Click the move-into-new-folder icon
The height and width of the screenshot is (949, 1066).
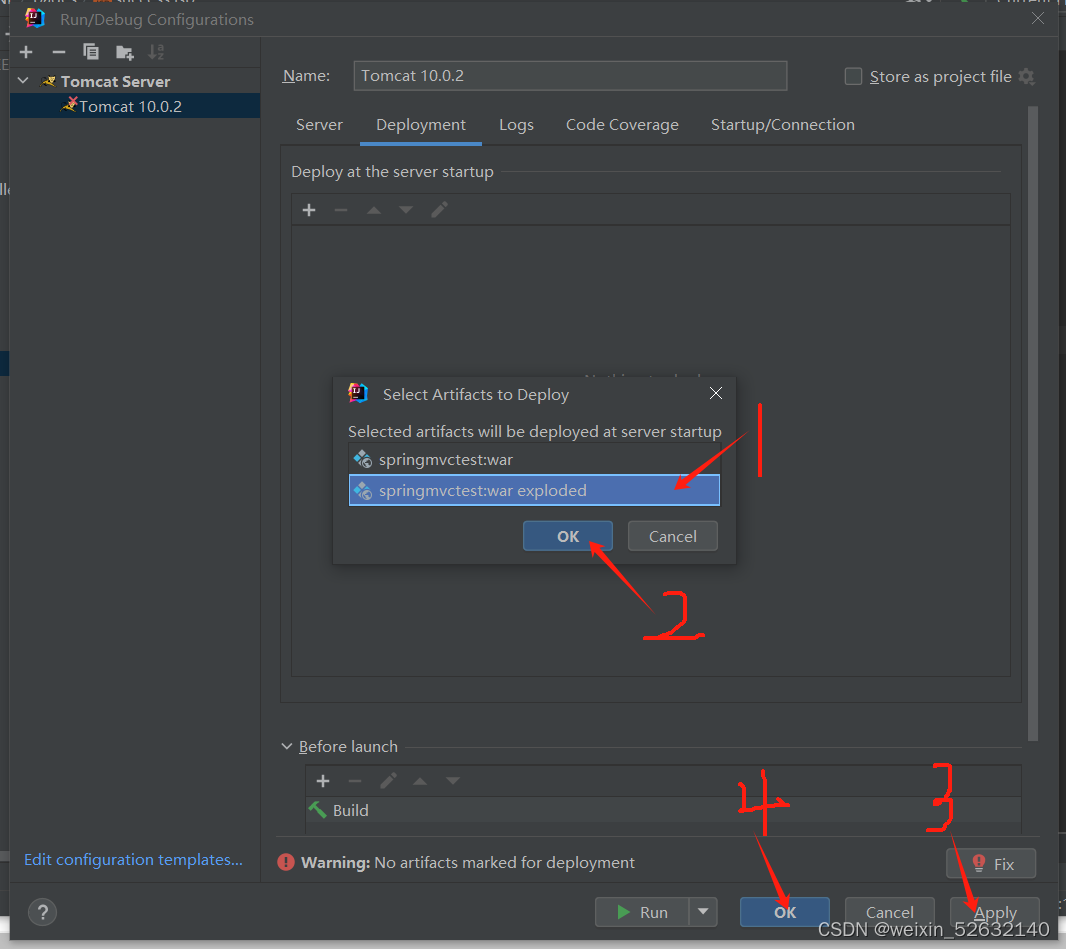pyautogui.click(x=124, y=52)
